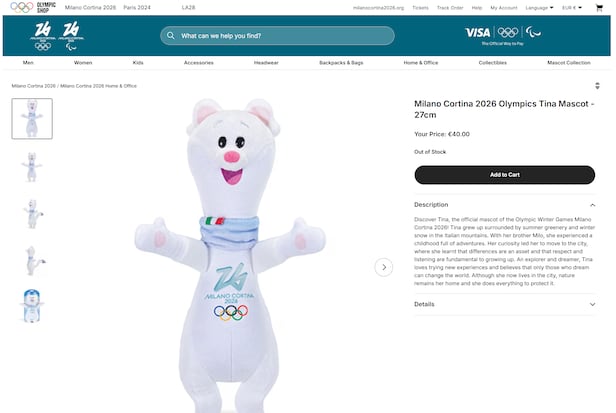The height and width of the screenshot is (413, 616).
Task: Click the search magnifier icon
Action: (172, 35)
